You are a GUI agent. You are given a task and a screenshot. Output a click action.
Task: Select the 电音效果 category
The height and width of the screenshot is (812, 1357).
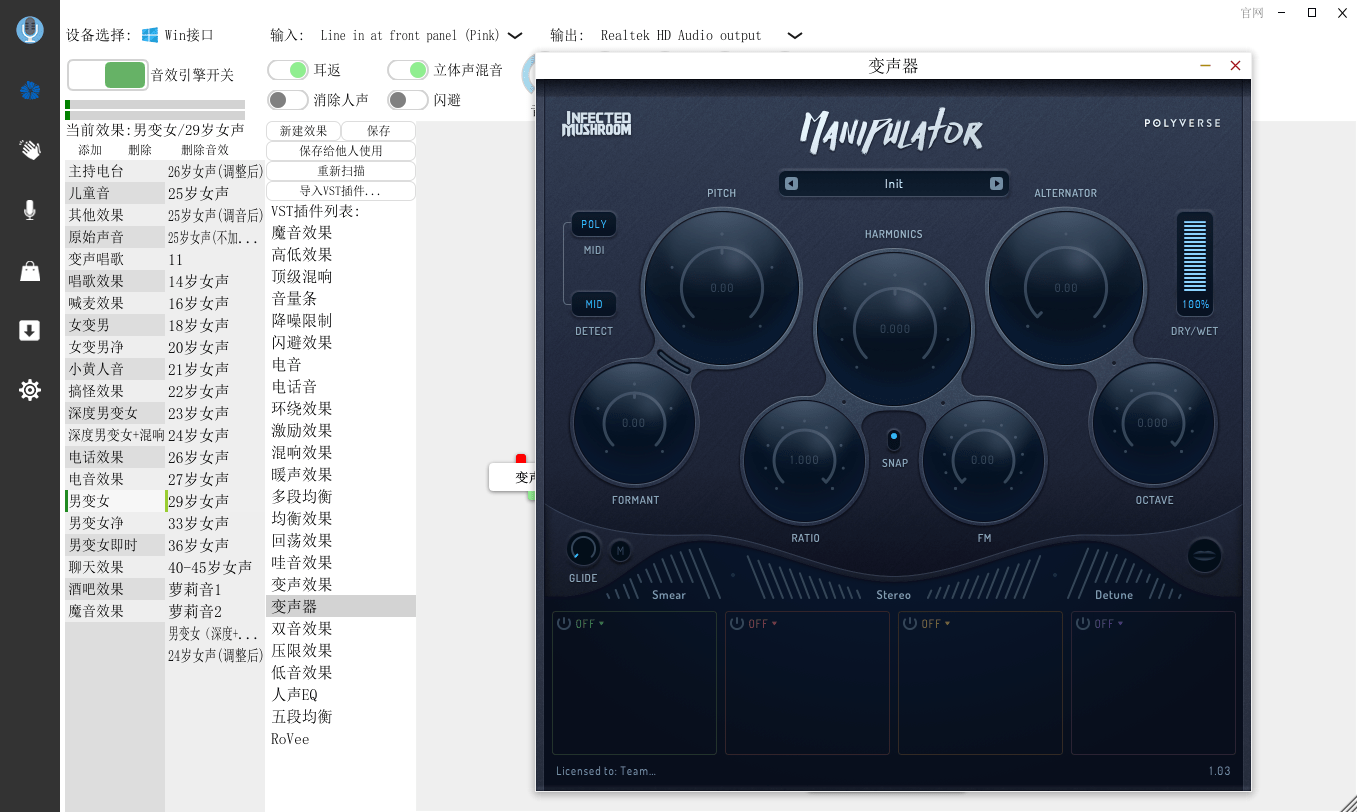point(115,479)
